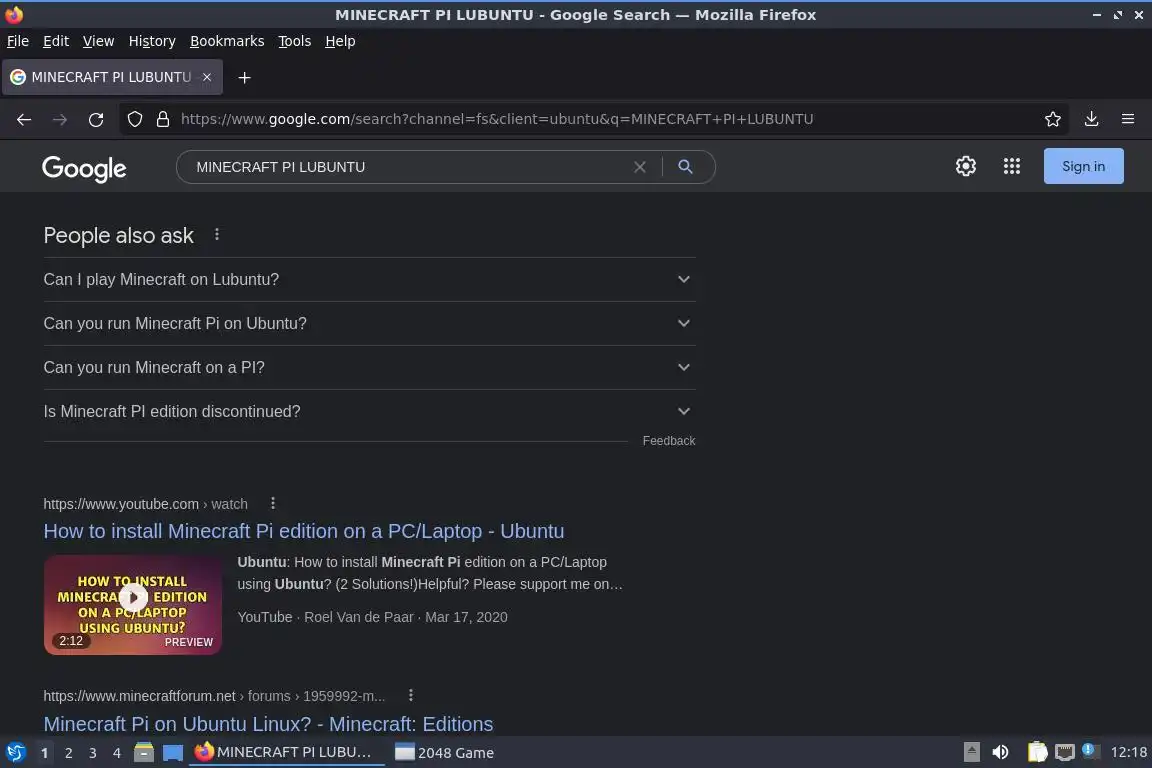Image resolution: width=1152 pixels, height=768 pixels.
Task: View site security padlock information
Action: [163, 119]
